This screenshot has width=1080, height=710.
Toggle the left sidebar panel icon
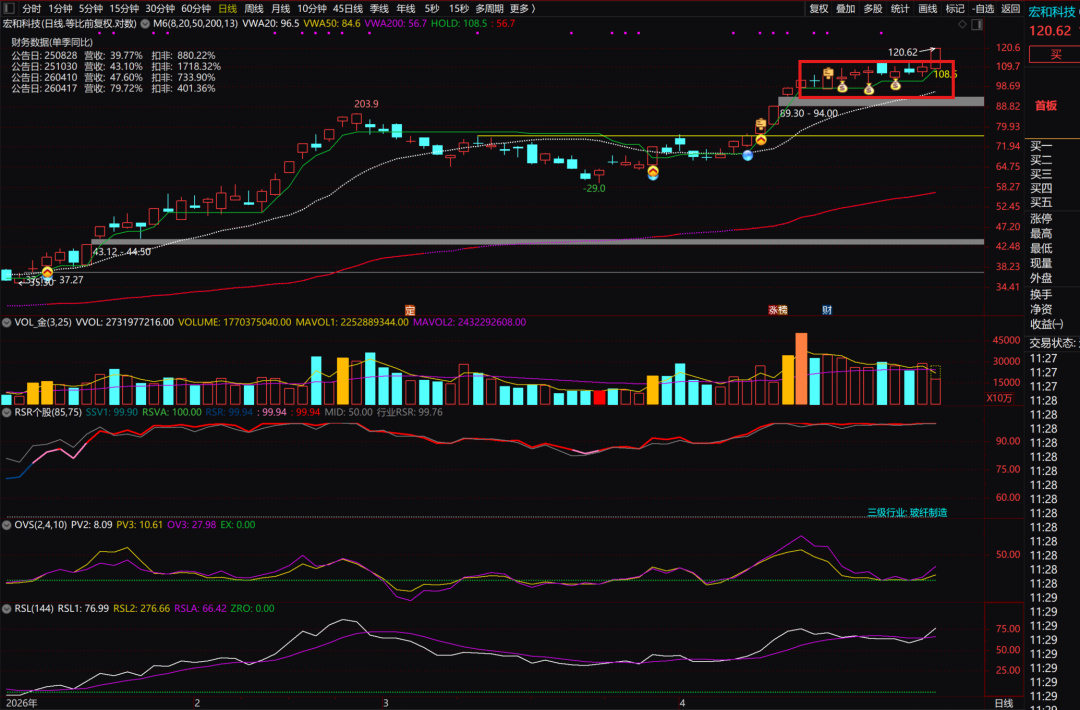9,8
